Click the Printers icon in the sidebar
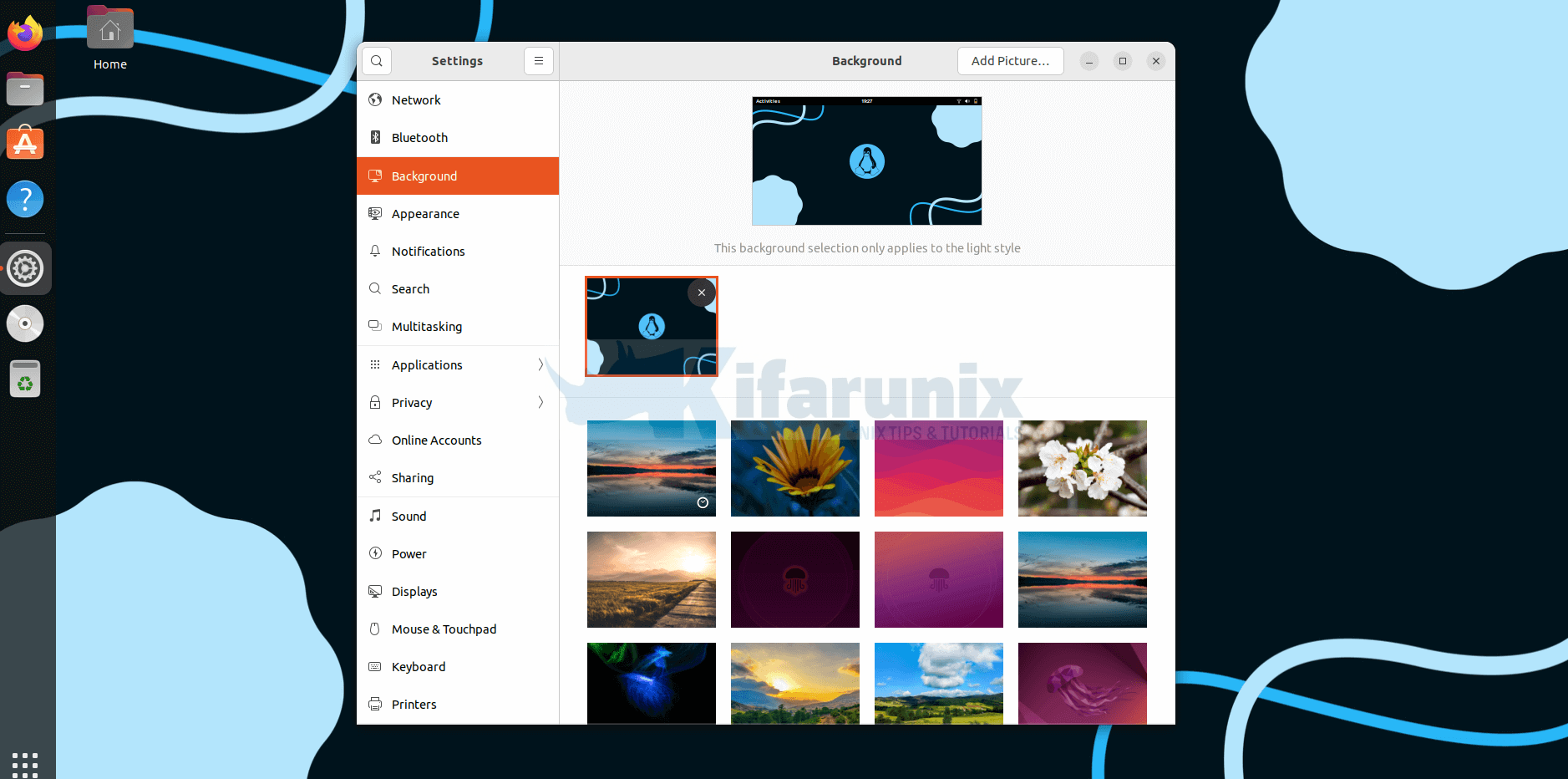This screenshot has width=1568, height=779. [x=376, y=704]
